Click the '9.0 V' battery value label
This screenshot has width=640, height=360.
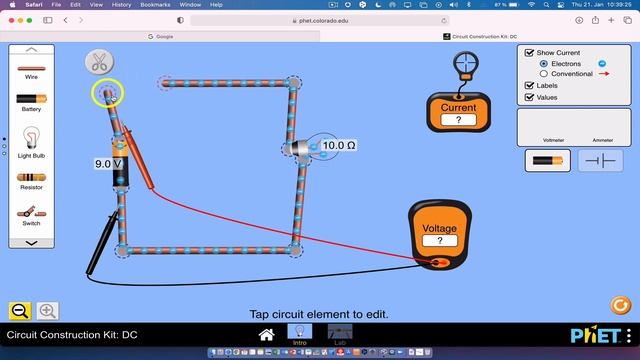108,164
